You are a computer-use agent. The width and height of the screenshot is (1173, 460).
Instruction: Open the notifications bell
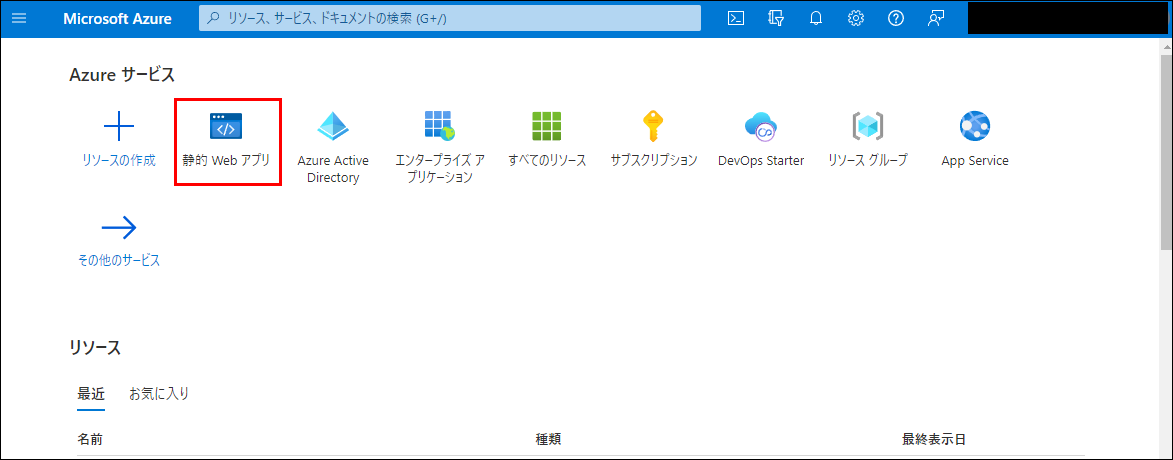point(816,19)
